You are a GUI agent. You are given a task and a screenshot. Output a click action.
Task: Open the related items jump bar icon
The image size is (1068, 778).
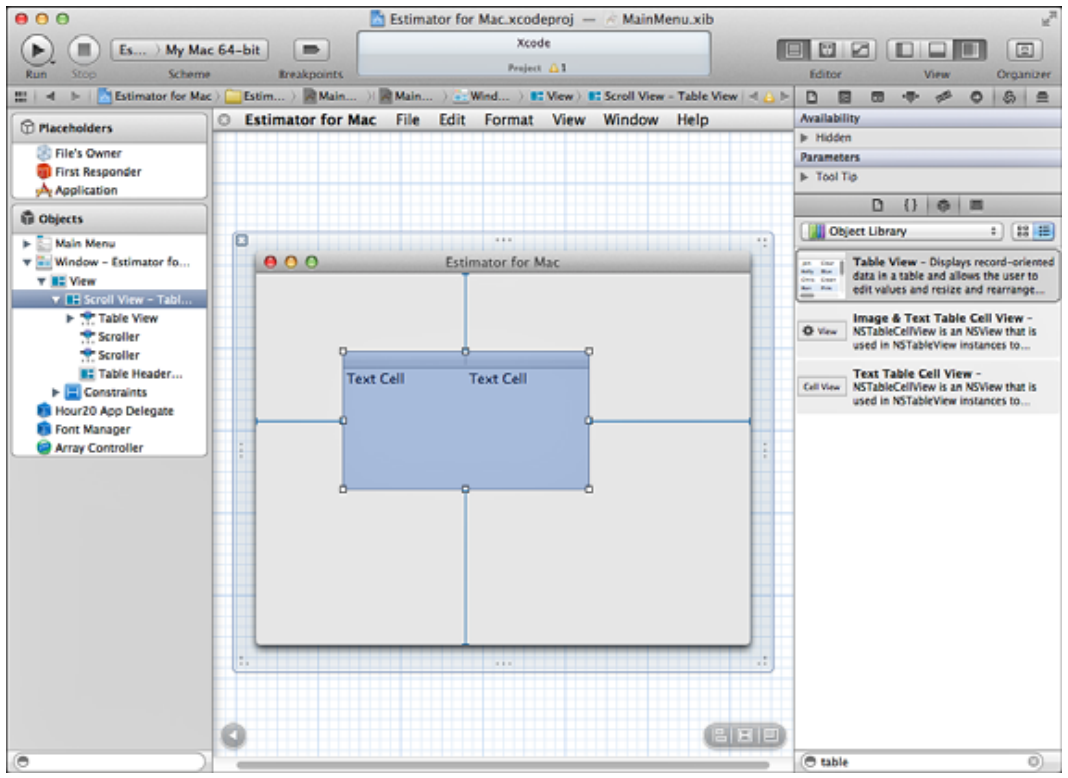pos(21,97)
